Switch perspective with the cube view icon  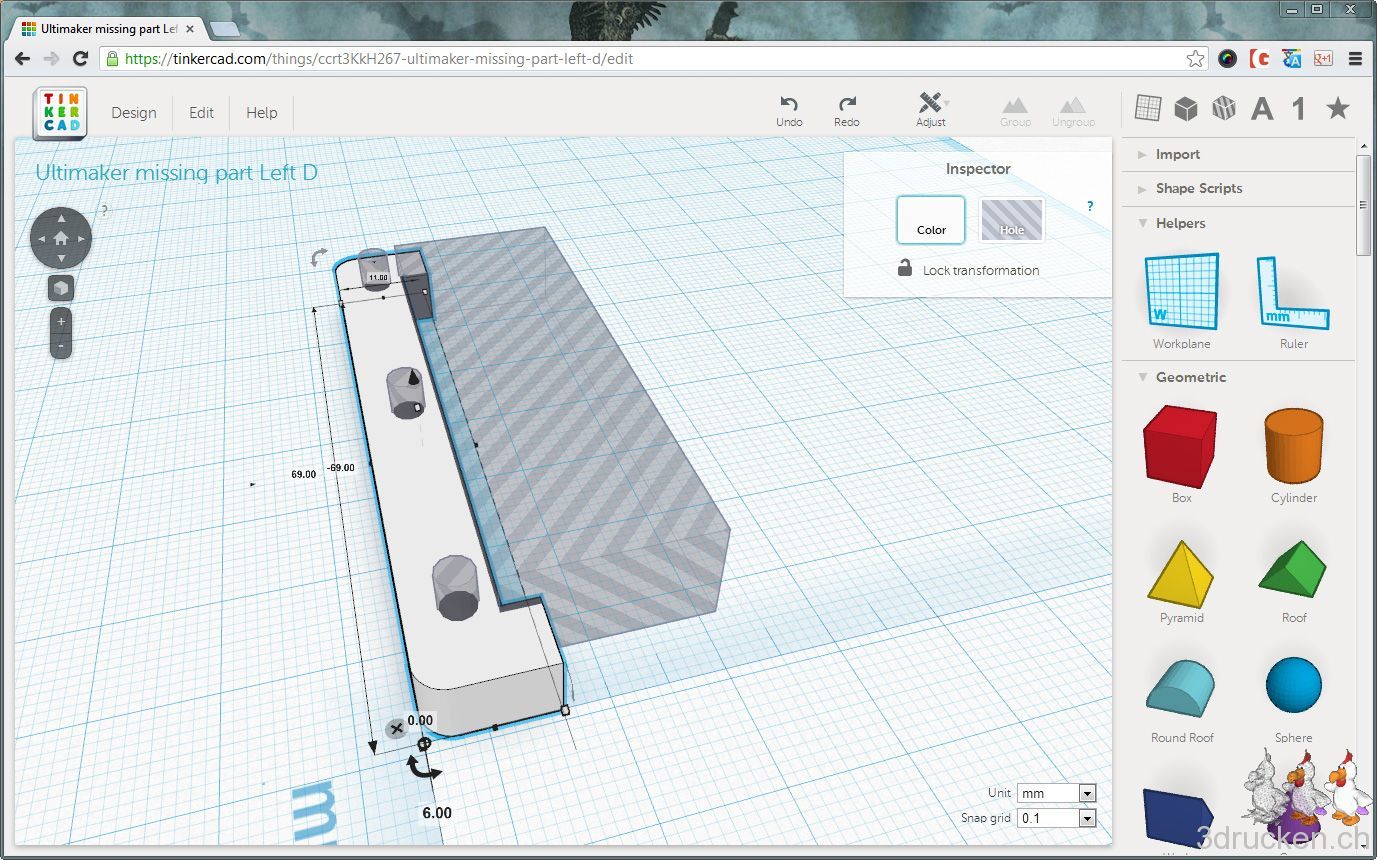(x=61, y=288)
